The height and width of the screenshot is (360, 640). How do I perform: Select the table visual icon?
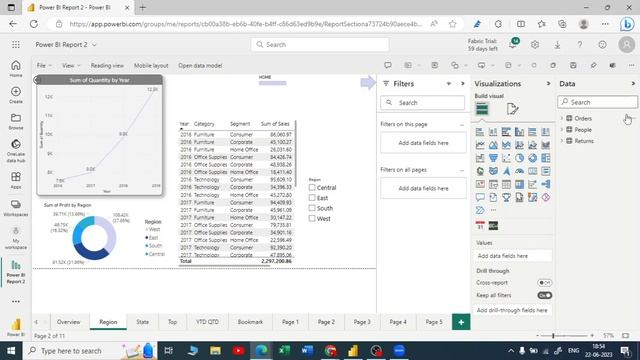click(x=506, y=184)
